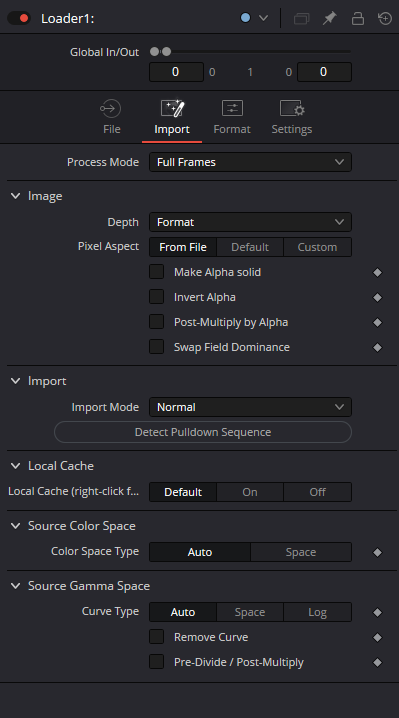Click keyframe diamond for Swap Field Dominance

(x=377, y=348)
